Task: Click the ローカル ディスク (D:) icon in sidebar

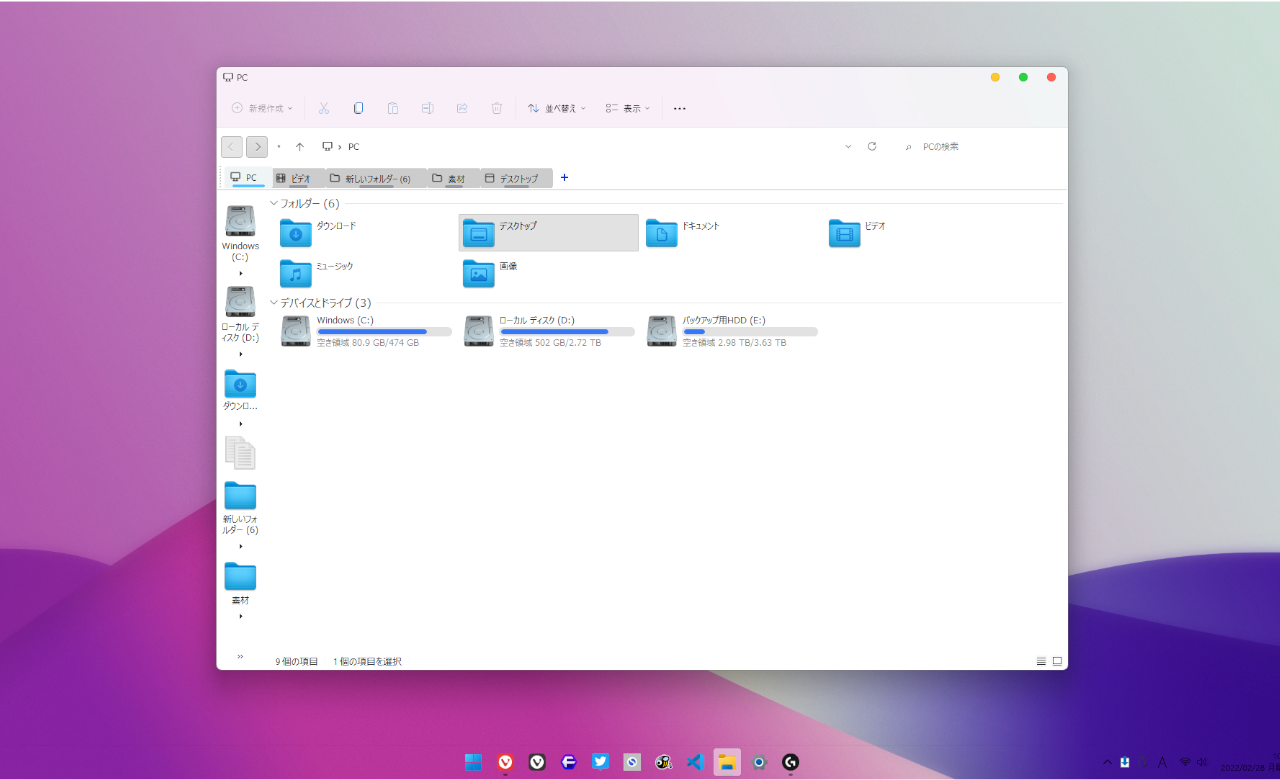Action: pyautogui.click(x=240, y=302)
